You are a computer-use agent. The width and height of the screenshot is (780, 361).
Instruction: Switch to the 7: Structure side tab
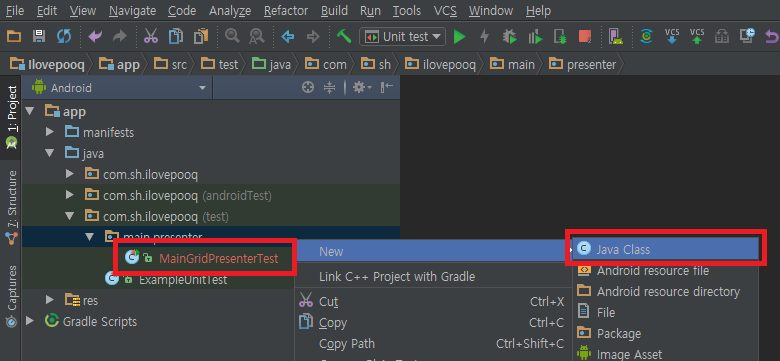pyautogui.click(x=11, y=207)
